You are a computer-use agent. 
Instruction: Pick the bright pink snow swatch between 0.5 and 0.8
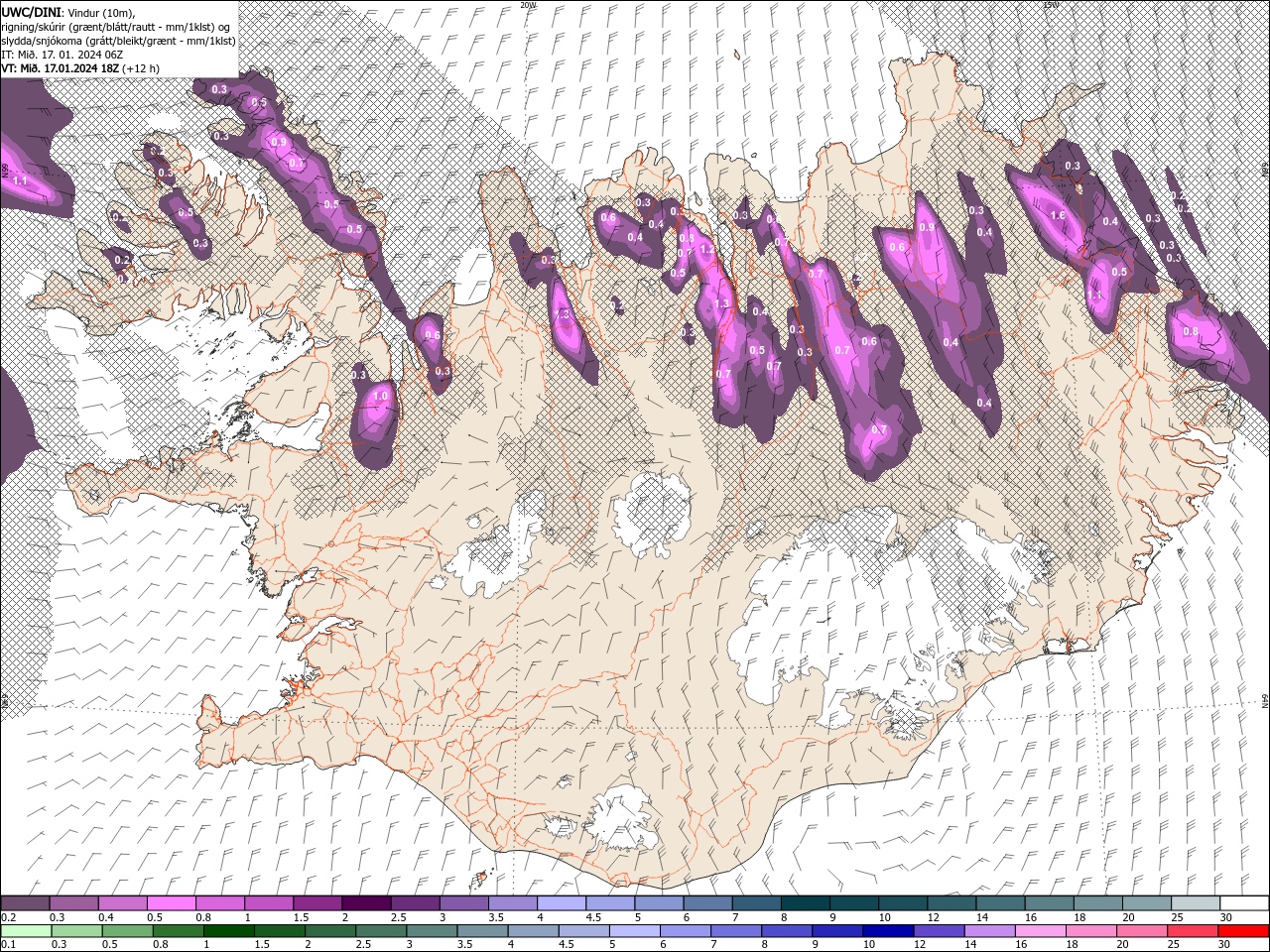[171, 903]
